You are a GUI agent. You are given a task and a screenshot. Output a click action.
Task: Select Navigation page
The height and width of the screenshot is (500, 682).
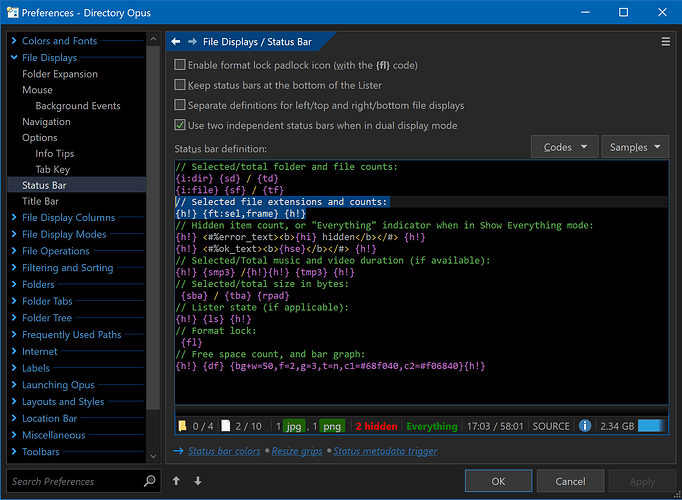[46, 122]
